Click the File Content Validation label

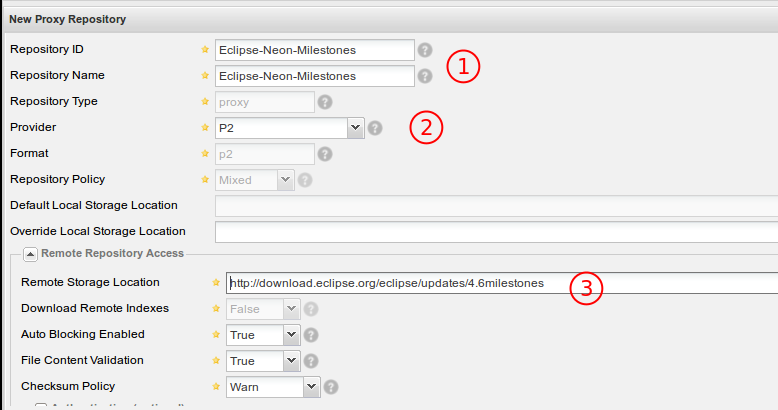[x=82, y=360]
